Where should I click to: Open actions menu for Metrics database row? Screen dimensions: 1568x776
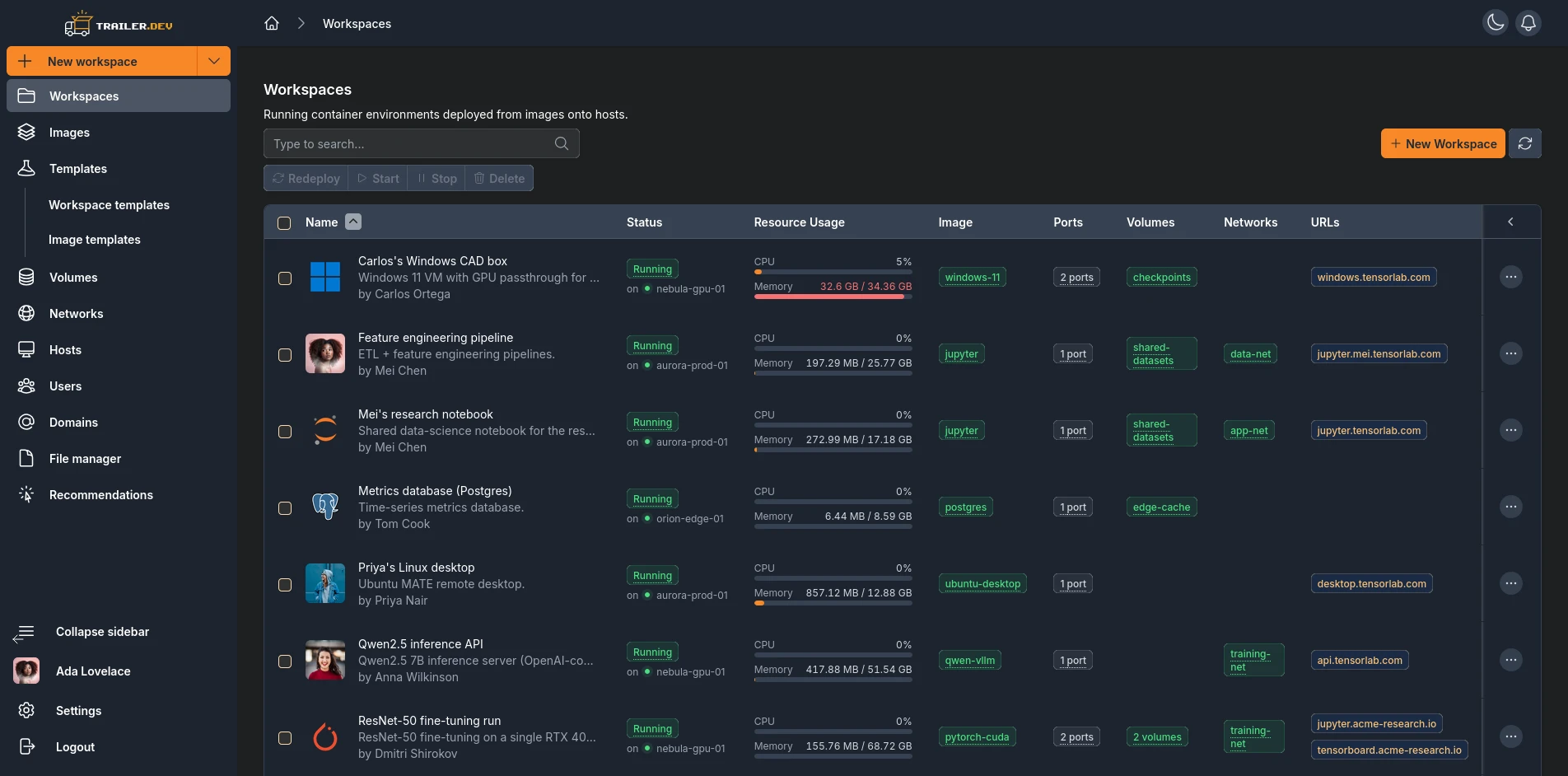1511,507
